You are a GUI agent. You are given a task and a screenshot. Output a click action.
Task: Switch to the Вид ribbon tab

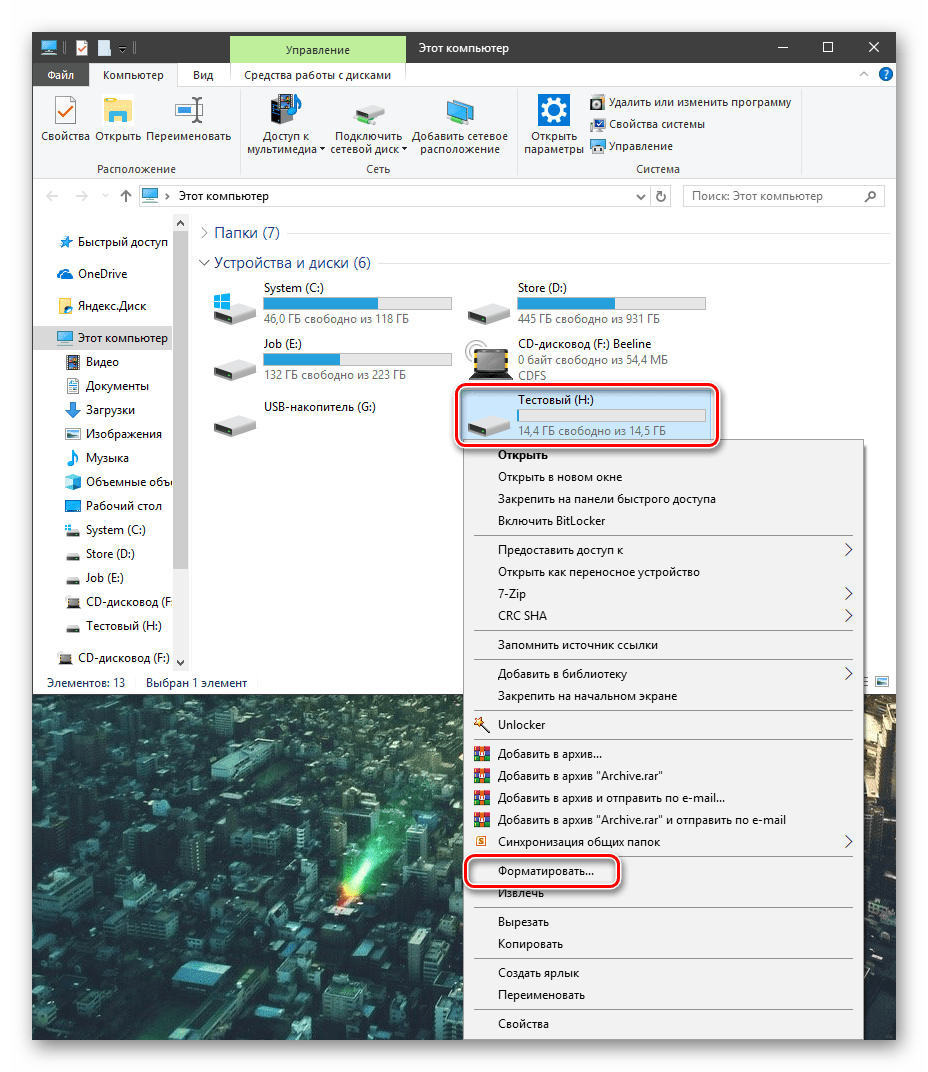click(203, 75)
